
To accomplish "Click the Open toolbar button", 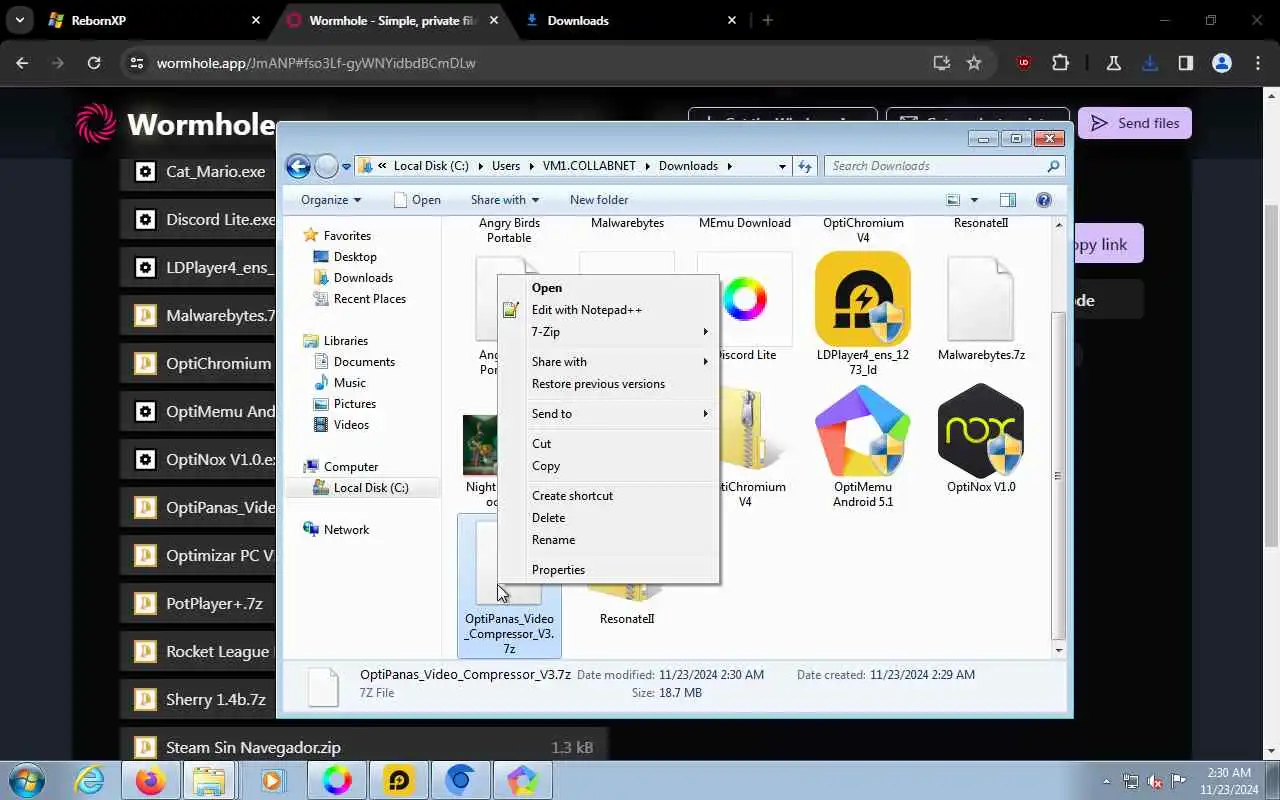I will point(417,200).
